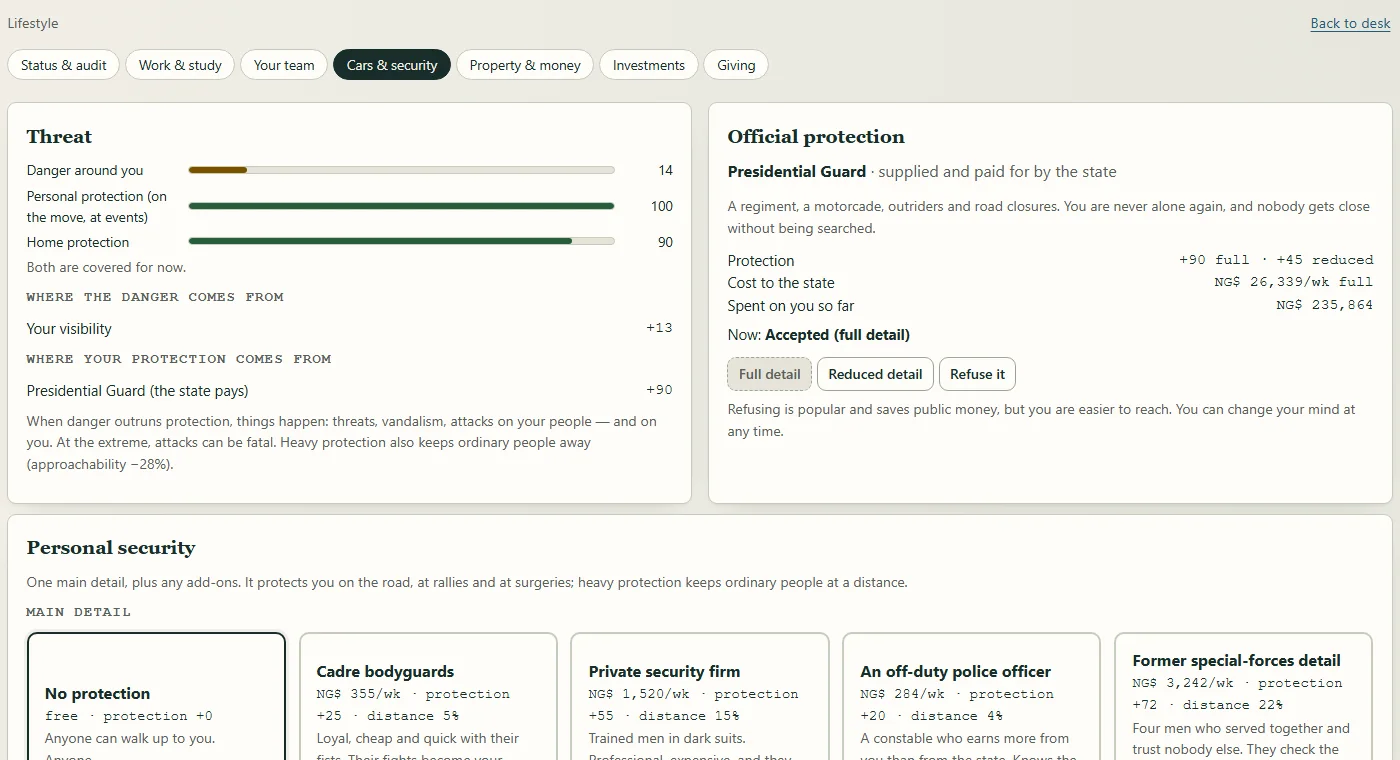This screenshot has height=760, width=1400.
Task: Choose the Private security firm card
Action: pos(700,696)
